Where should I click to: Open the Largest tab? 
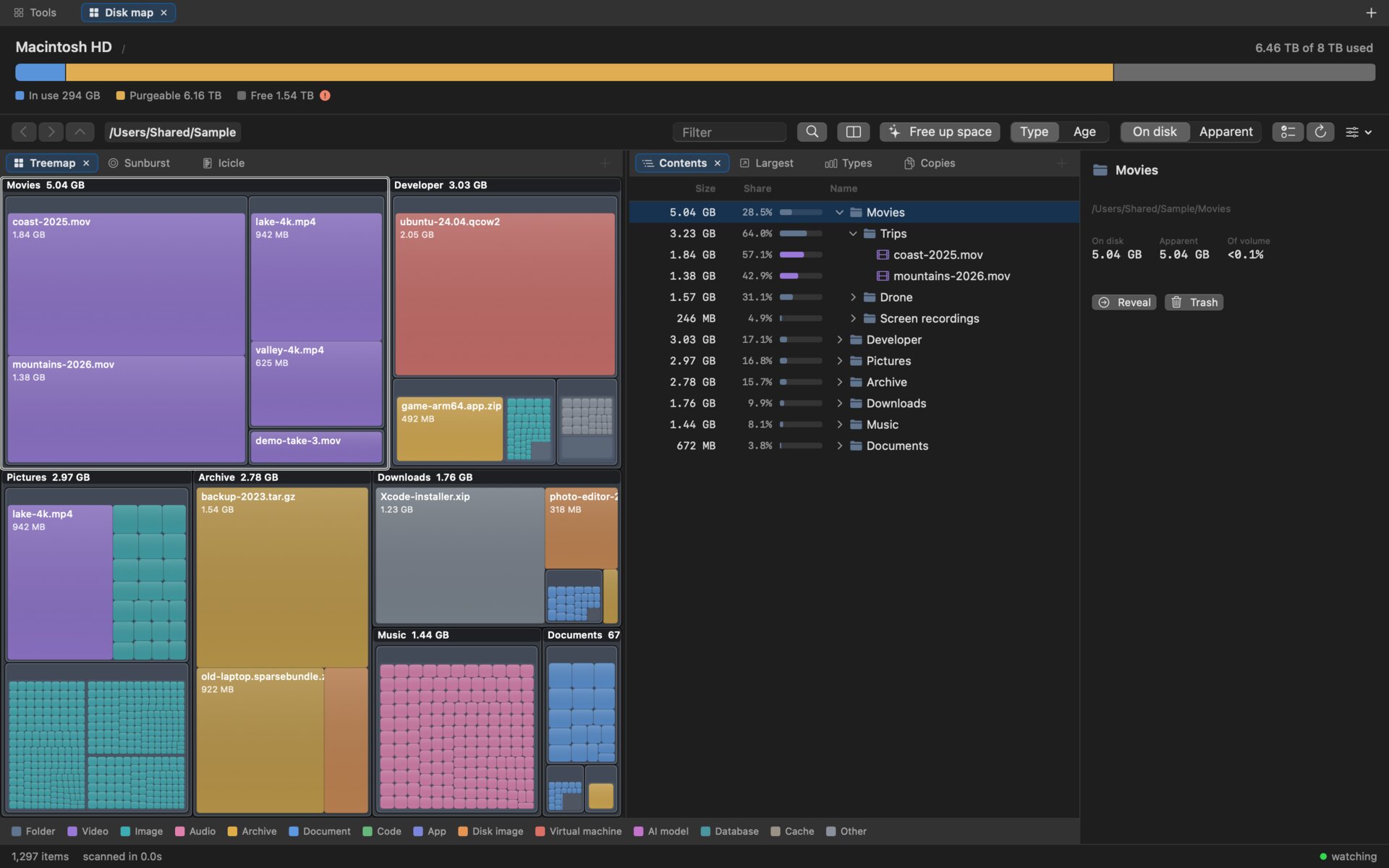(766, 163)
